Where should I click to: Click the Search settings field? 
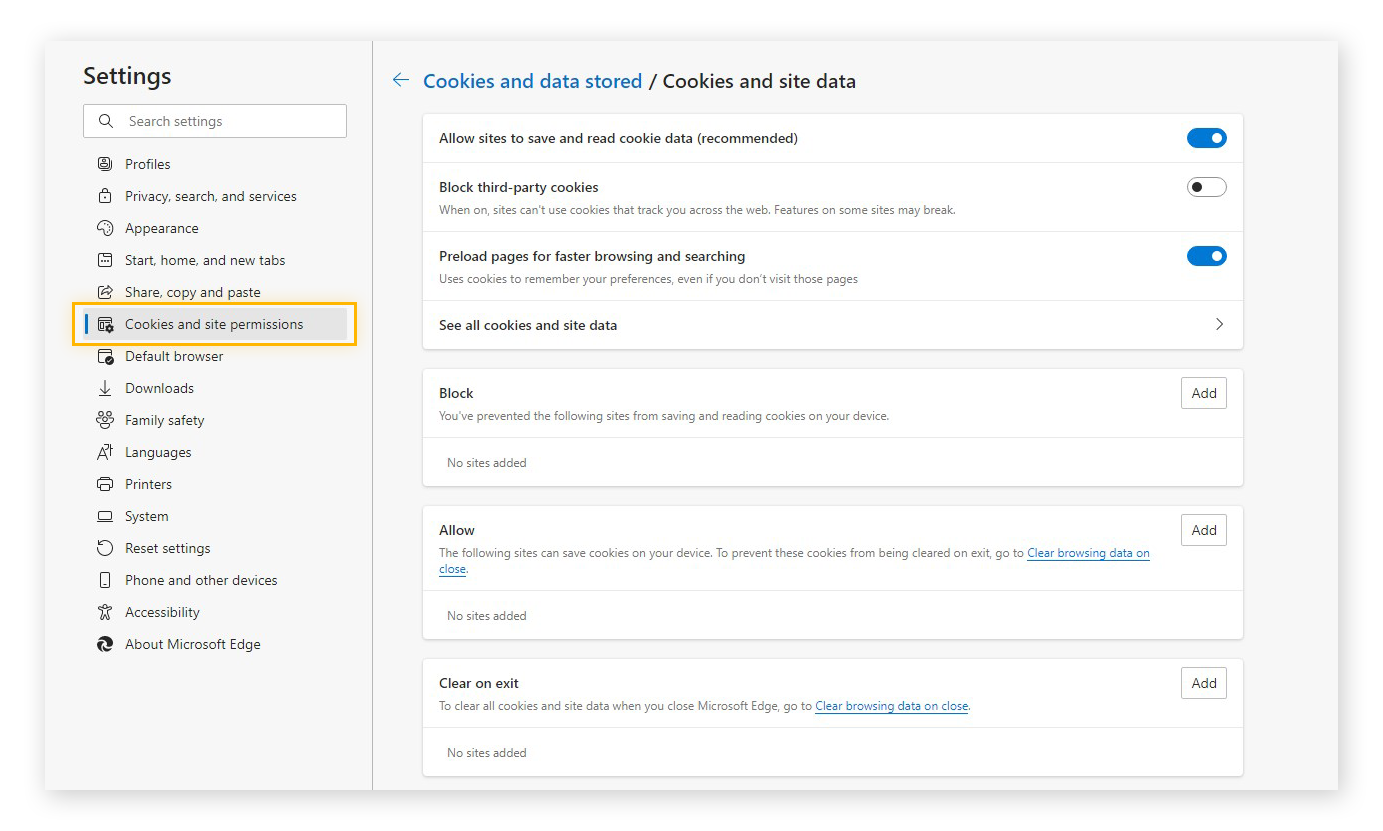coord(215,120)
